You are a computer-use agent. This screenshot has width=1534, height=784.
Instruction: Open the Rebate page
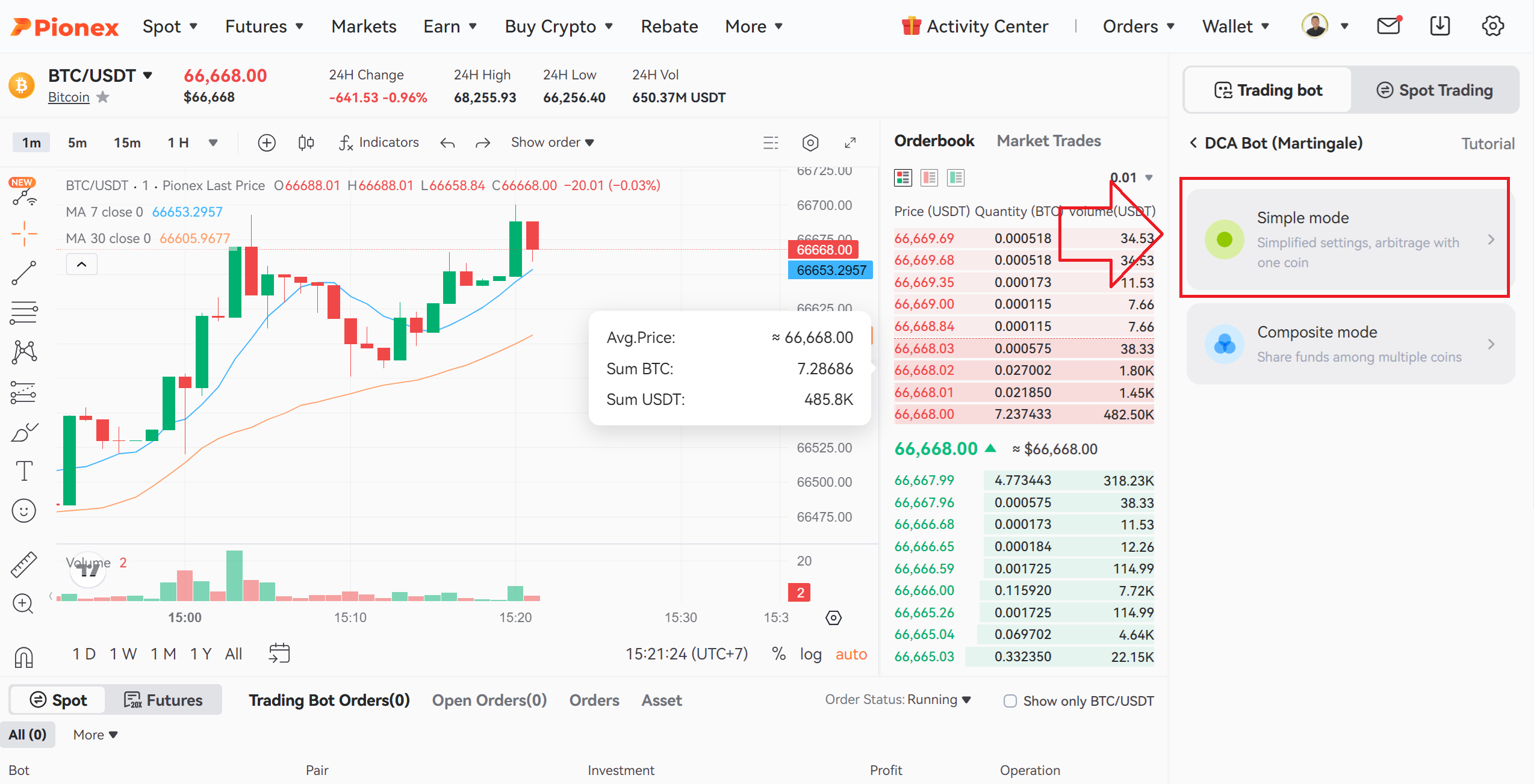click(669, 26)
